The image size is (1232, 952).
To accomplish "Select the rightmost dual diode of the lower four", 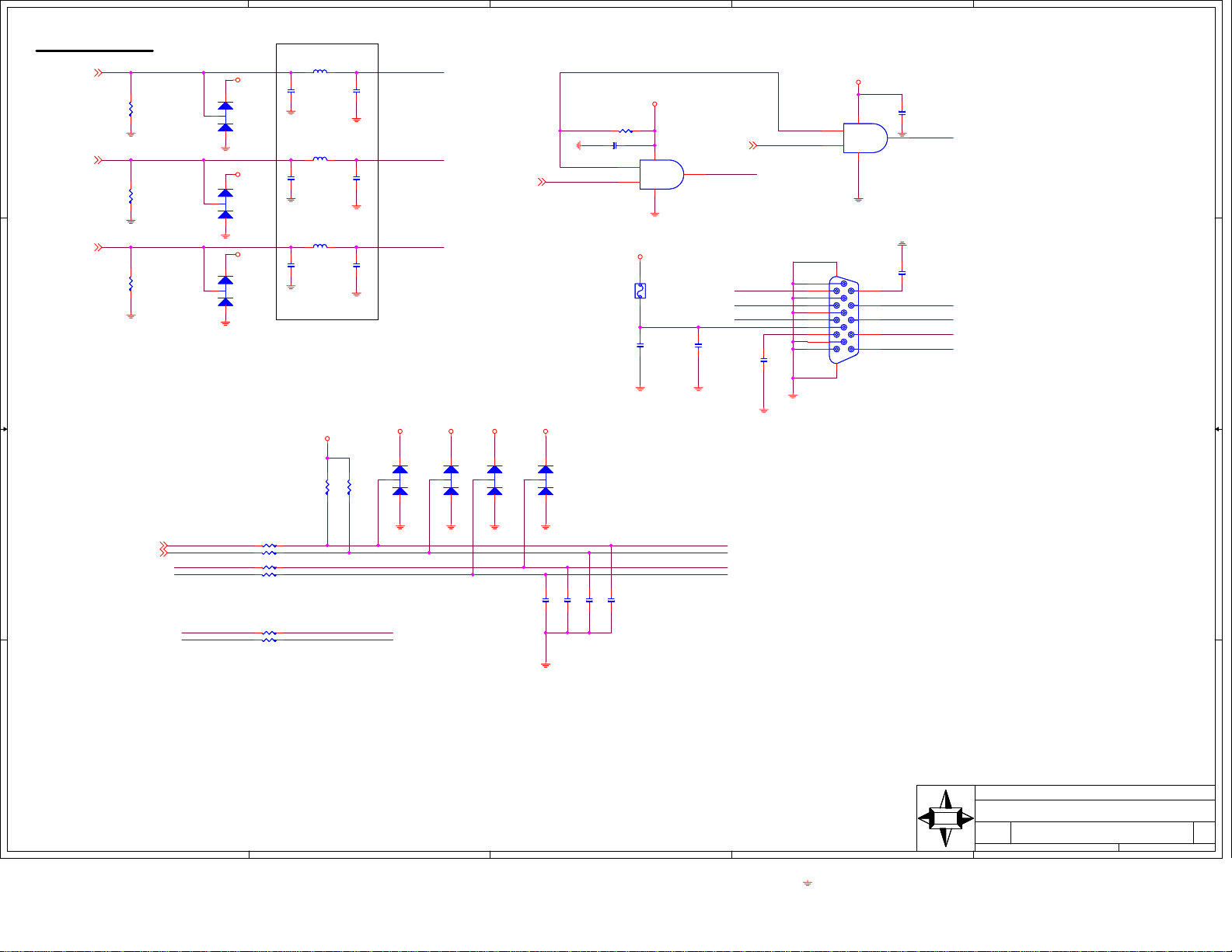I will [x=546, y=480].
